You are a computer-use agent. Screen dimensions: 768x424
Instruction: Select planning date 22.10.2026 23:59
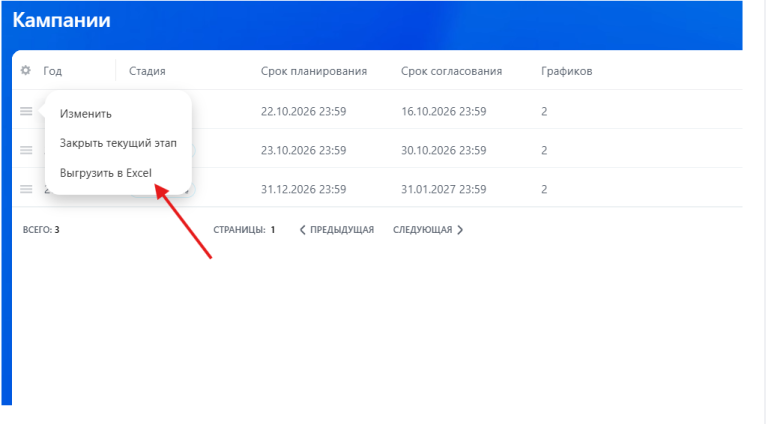303,111
